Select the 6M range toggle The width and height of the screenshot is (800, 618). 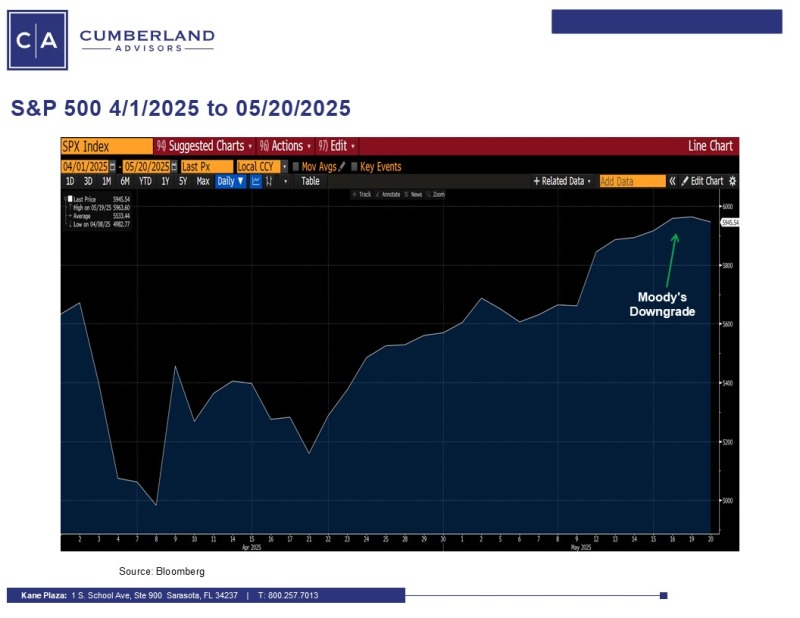[125, 181]
